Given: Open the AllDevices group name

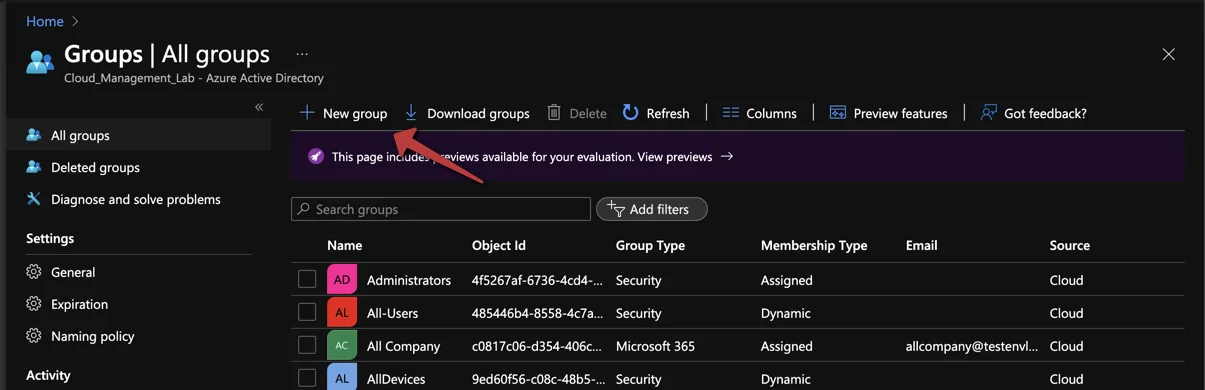Looking at the screenshot, I should 396,379.
